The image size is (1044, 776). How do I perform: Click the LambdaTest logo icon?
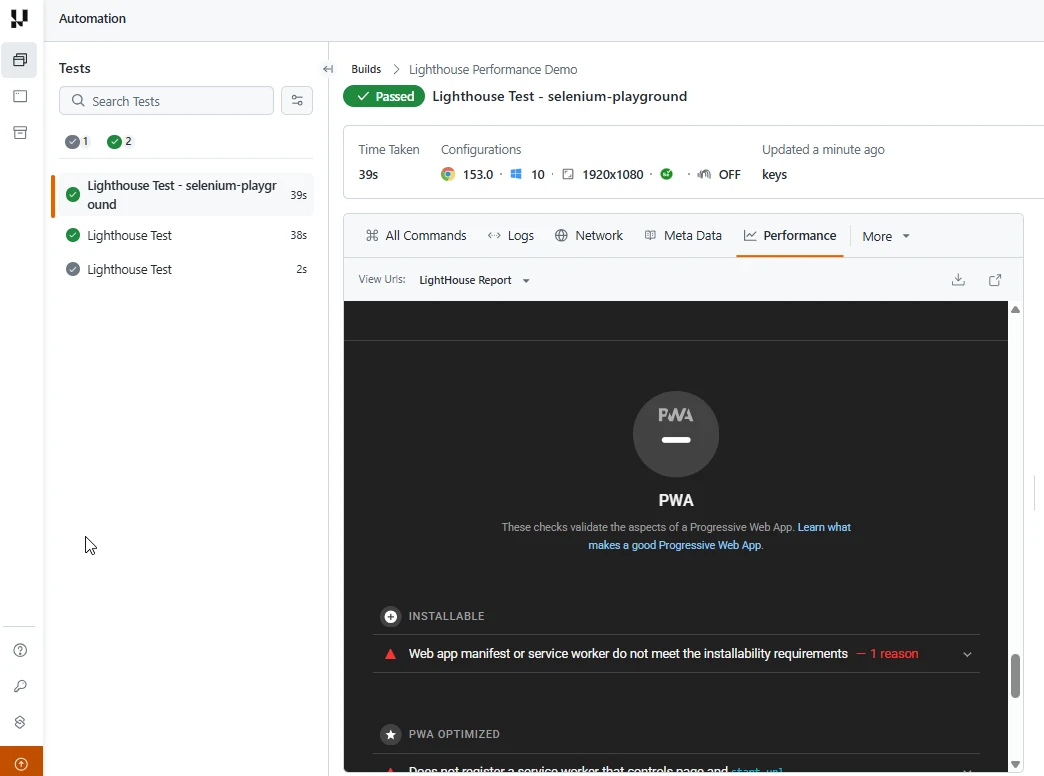[19, 18]
